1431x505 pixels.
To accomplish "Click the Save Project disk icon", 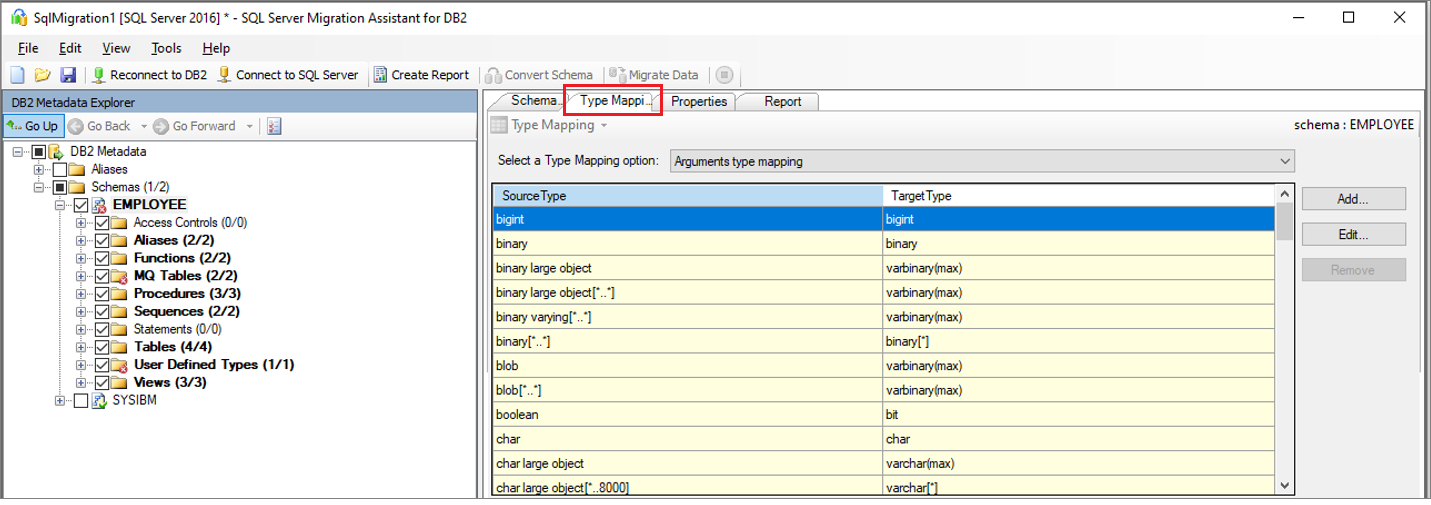I will 67,75.
